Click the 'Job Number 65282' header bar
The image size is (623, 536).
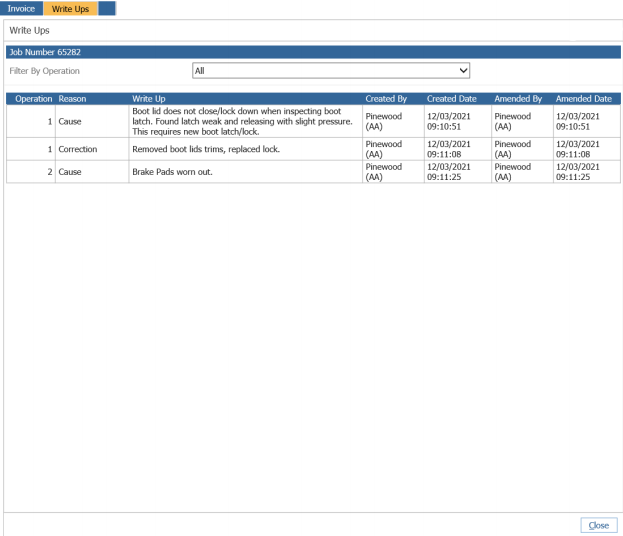[313, 52]
